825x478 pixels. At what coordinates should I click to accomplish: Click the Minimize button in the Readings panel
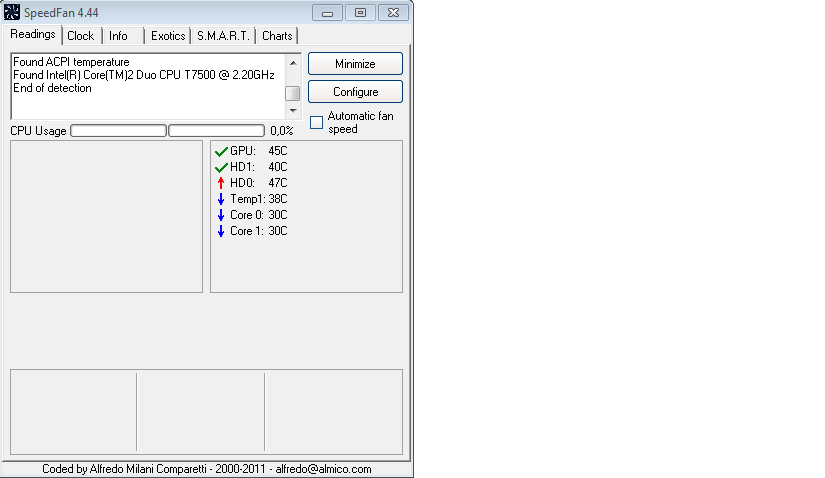355,64
